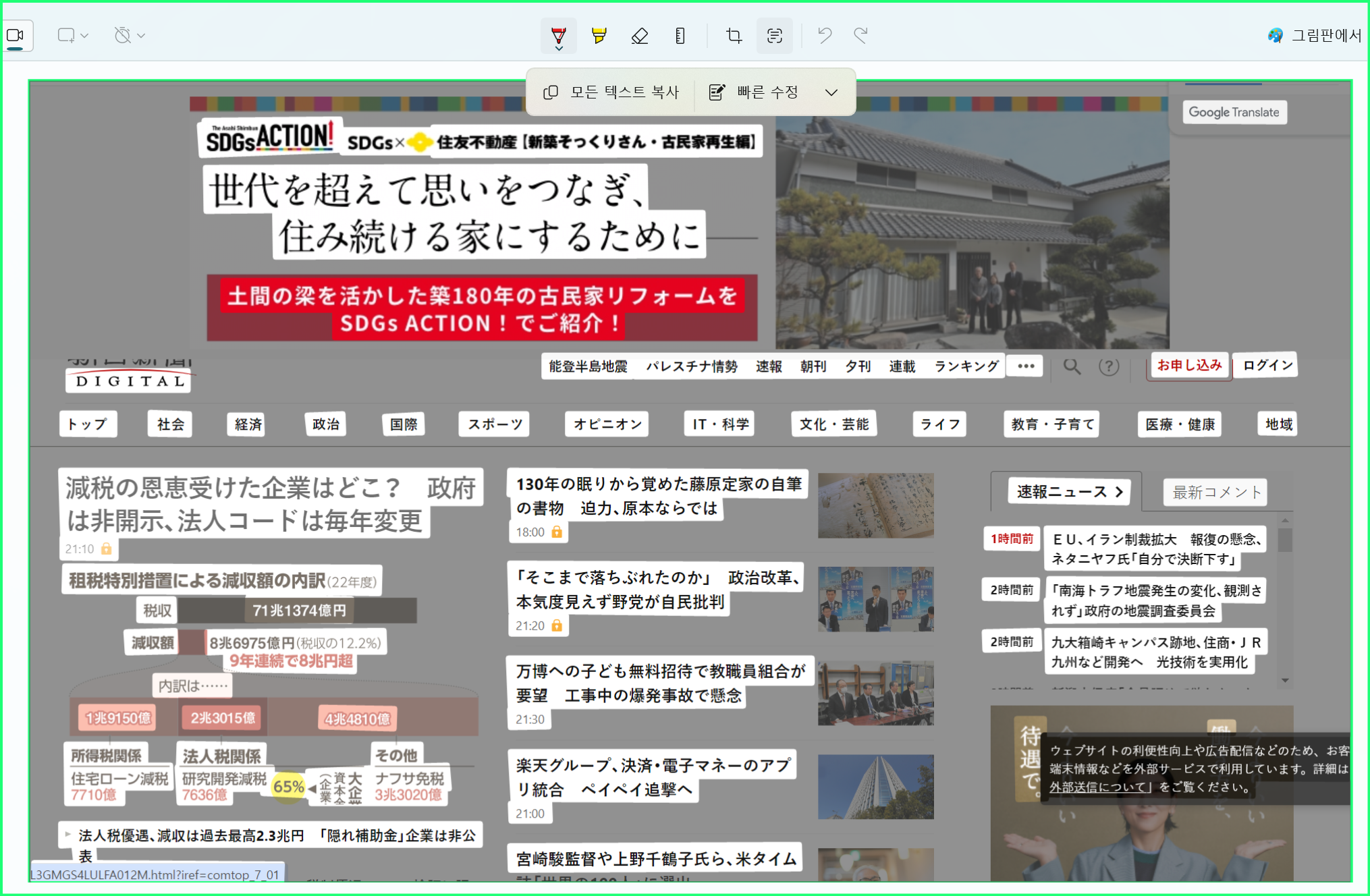Screen dimensions: 1370x896
Task: Select the eraser tool
Action: point(639,35)
